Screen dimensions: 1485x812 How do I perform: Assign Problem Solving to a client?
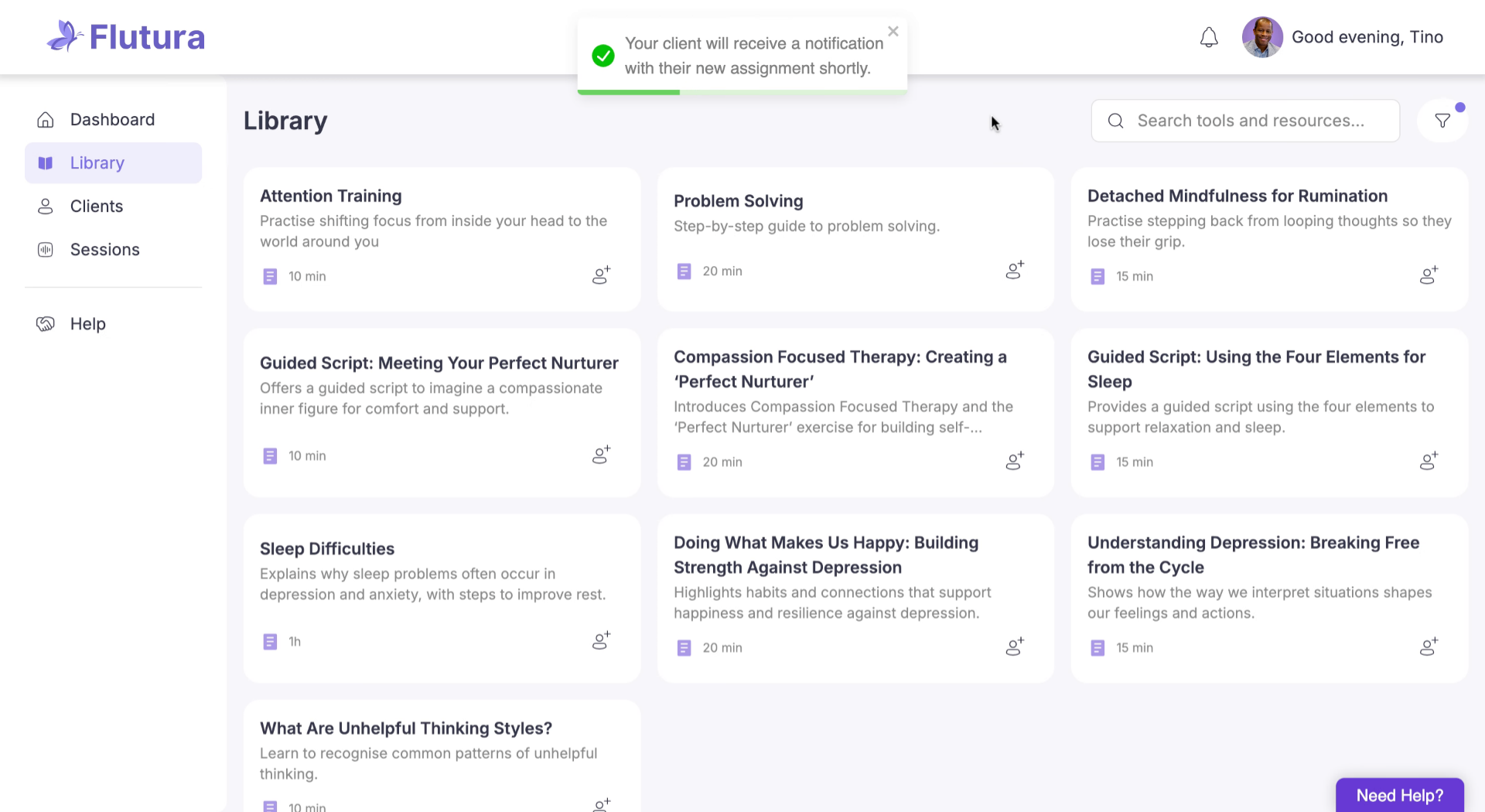pos(1015,270)
